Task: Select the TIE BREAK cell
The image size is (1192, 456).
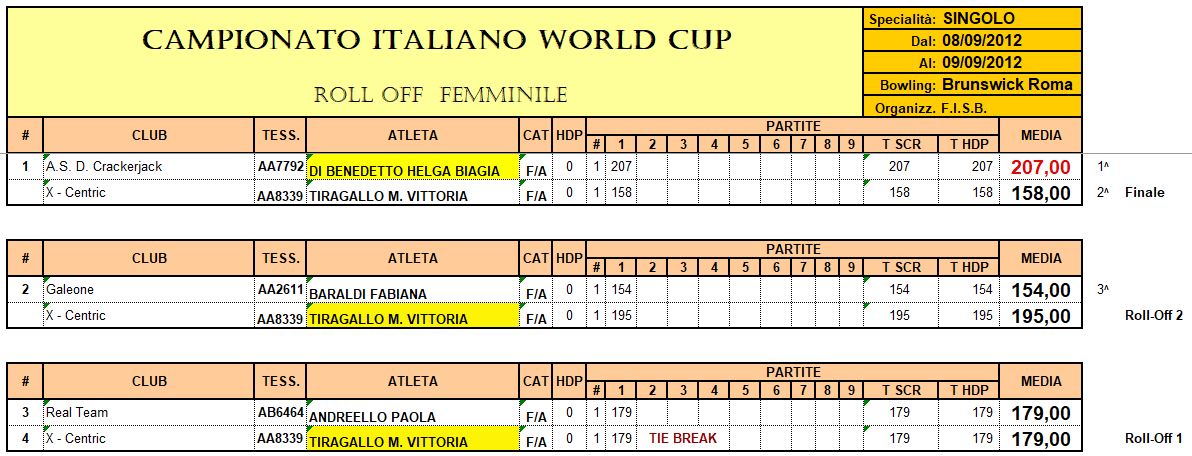Action: (682, 439)
